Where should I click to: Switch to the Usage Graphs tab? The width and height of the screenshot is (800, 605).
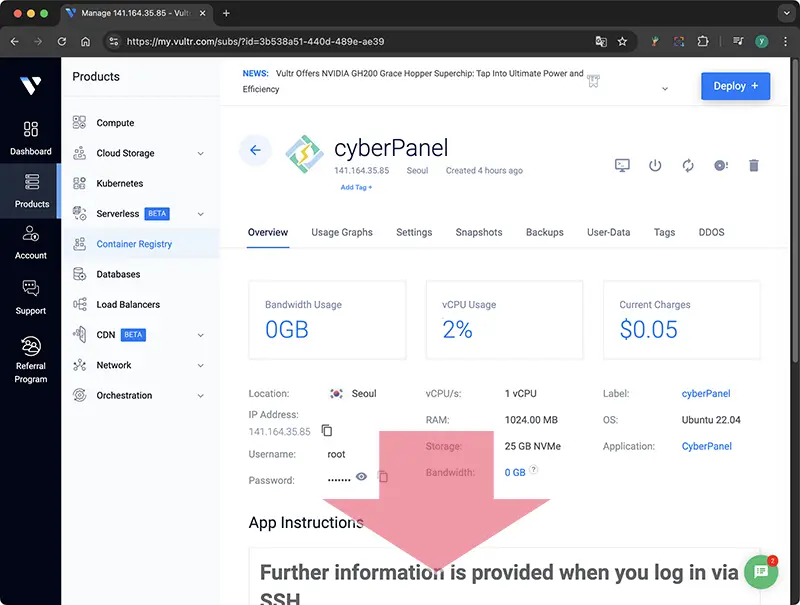point(342,233)
